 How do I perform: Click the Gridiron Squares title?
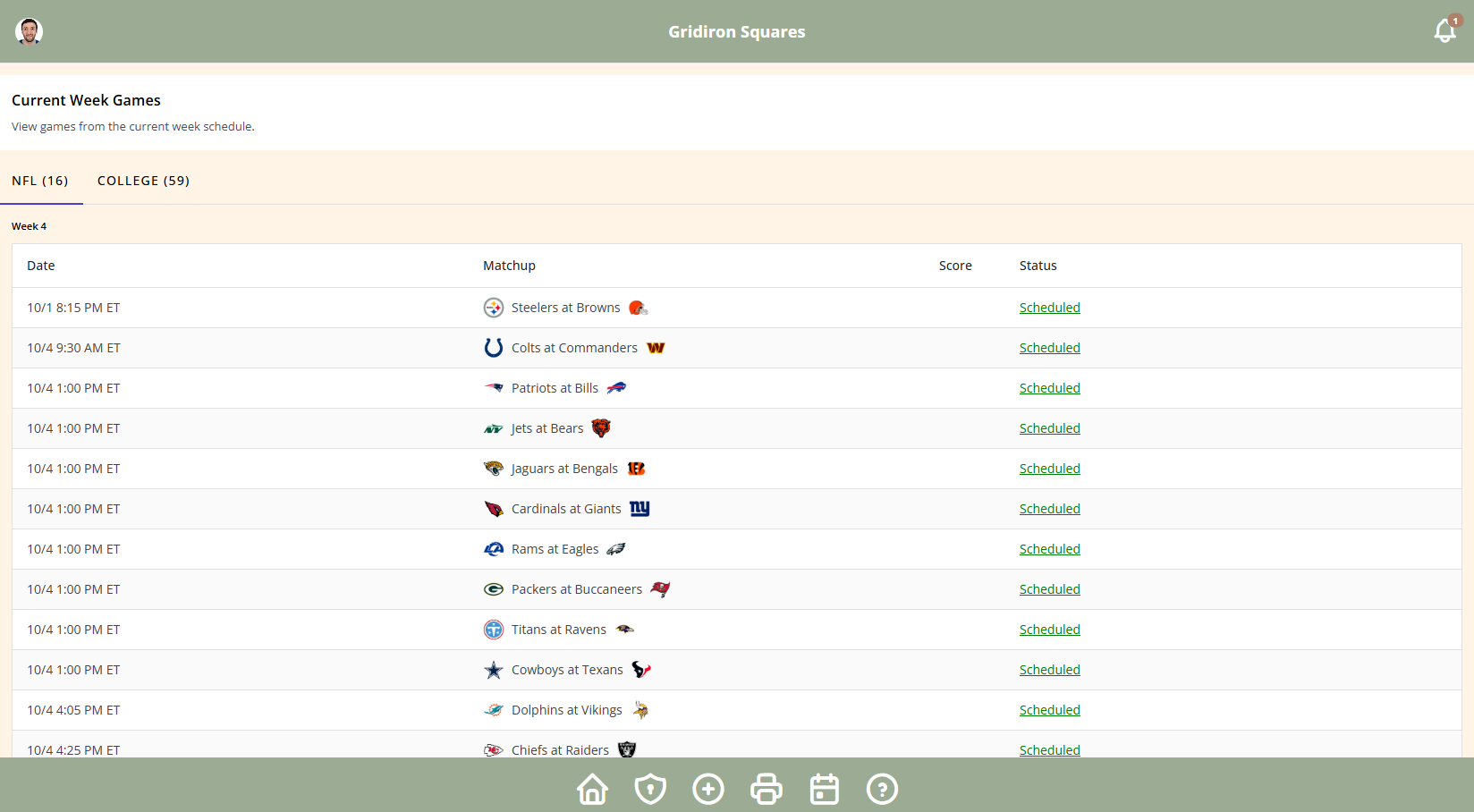click(737, 31)
